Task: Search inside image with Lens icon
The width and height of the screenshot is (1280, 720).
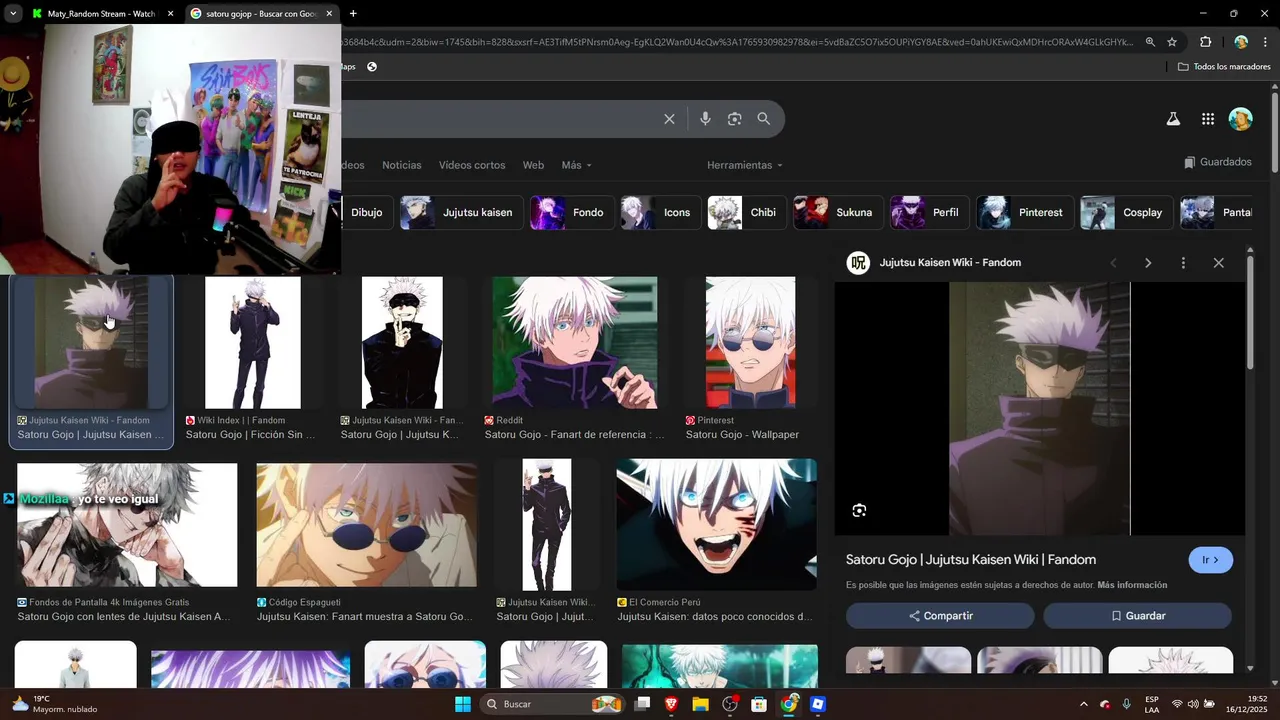Action: (859, 511)
